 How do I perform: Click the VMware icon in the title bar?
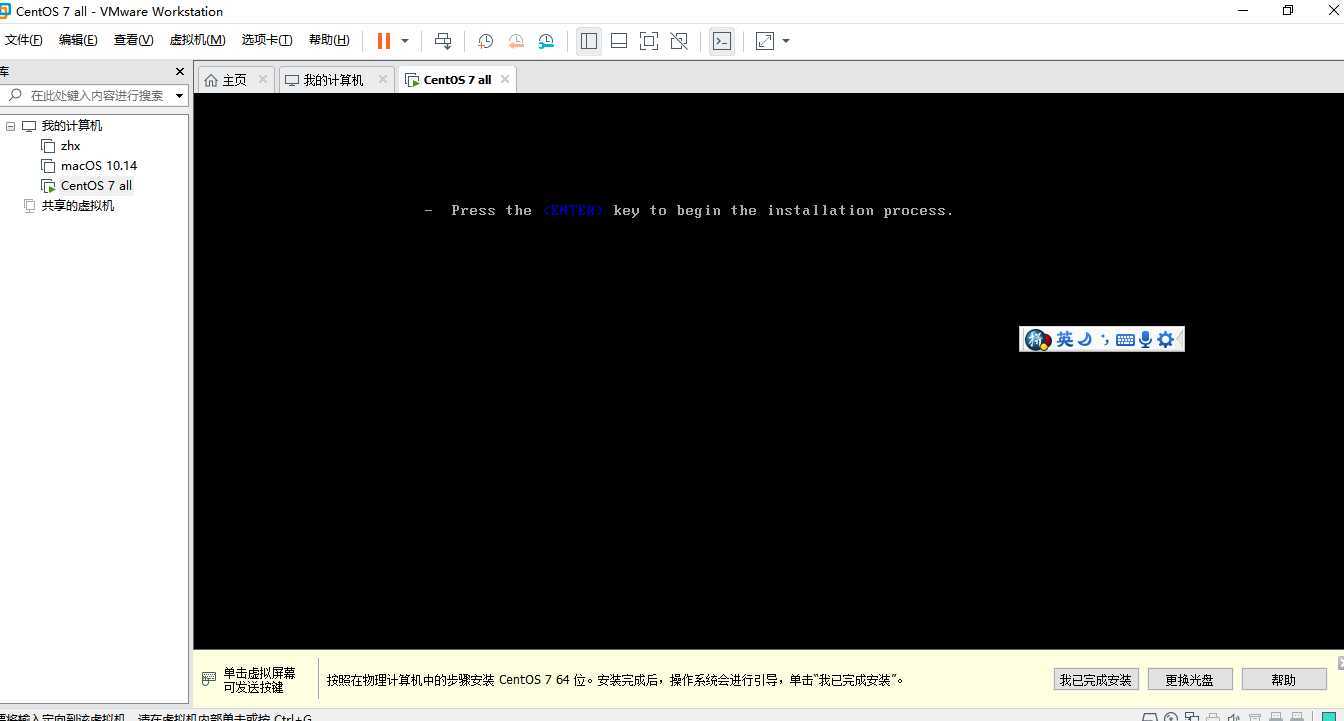tap(4, 11)
